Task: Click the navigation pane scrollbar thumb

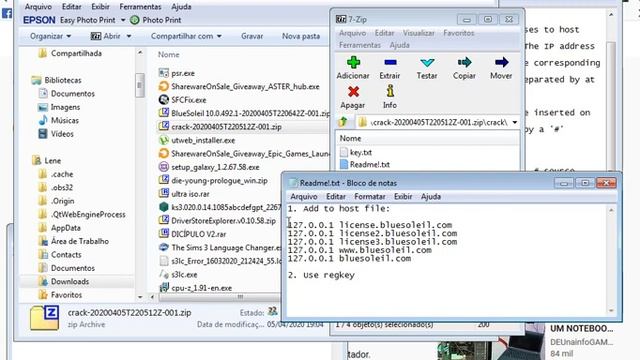Action: tap(140, 85)
